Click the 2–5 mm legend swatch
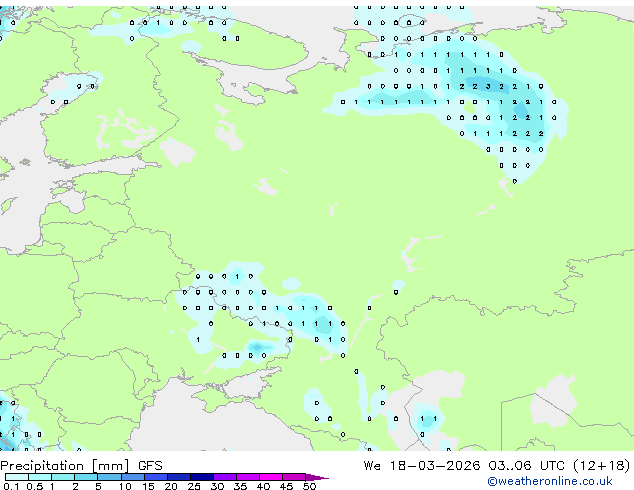This screenshot has height=490, width=634. 86,477
